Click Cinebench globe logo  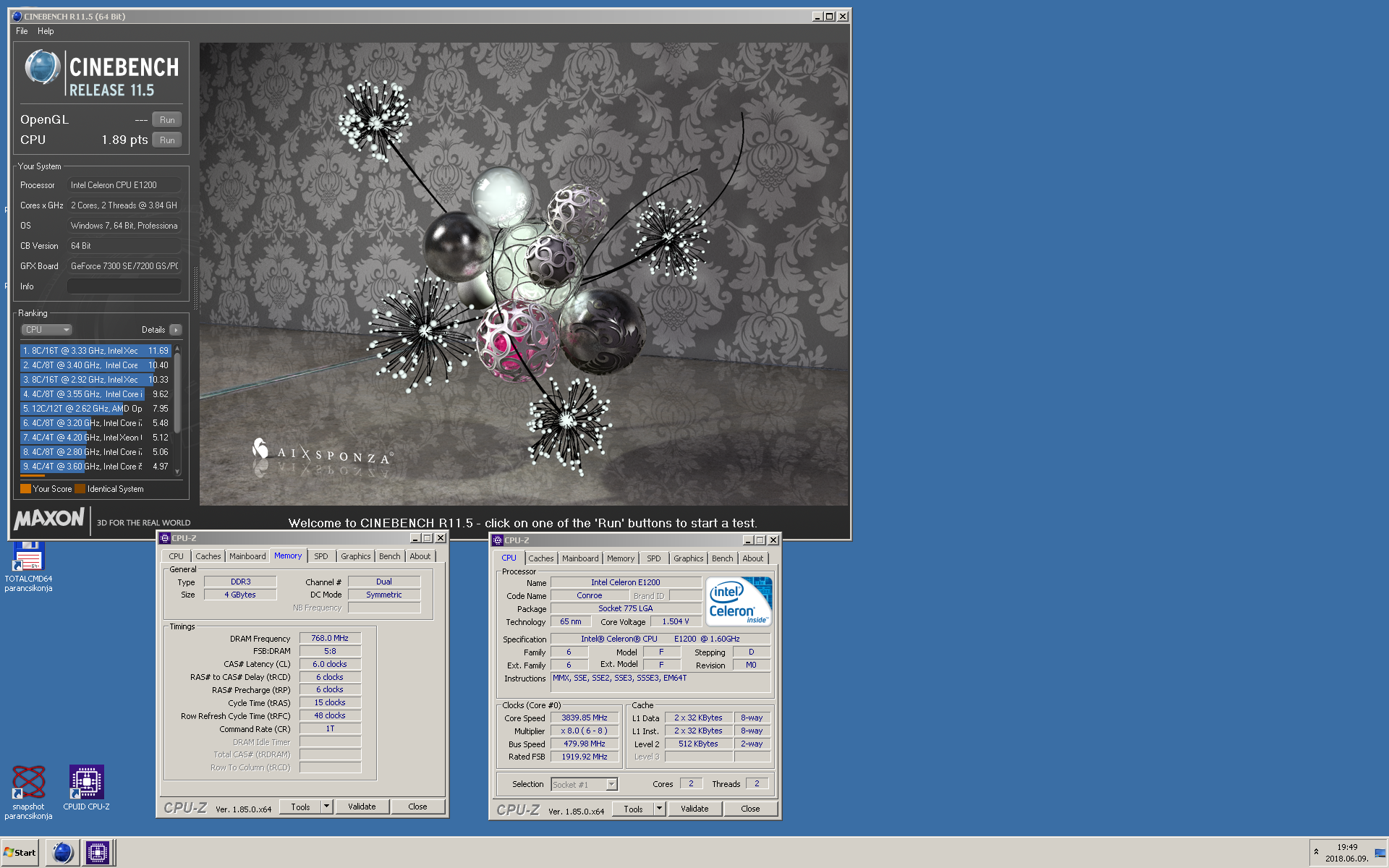tap(42, 67)
